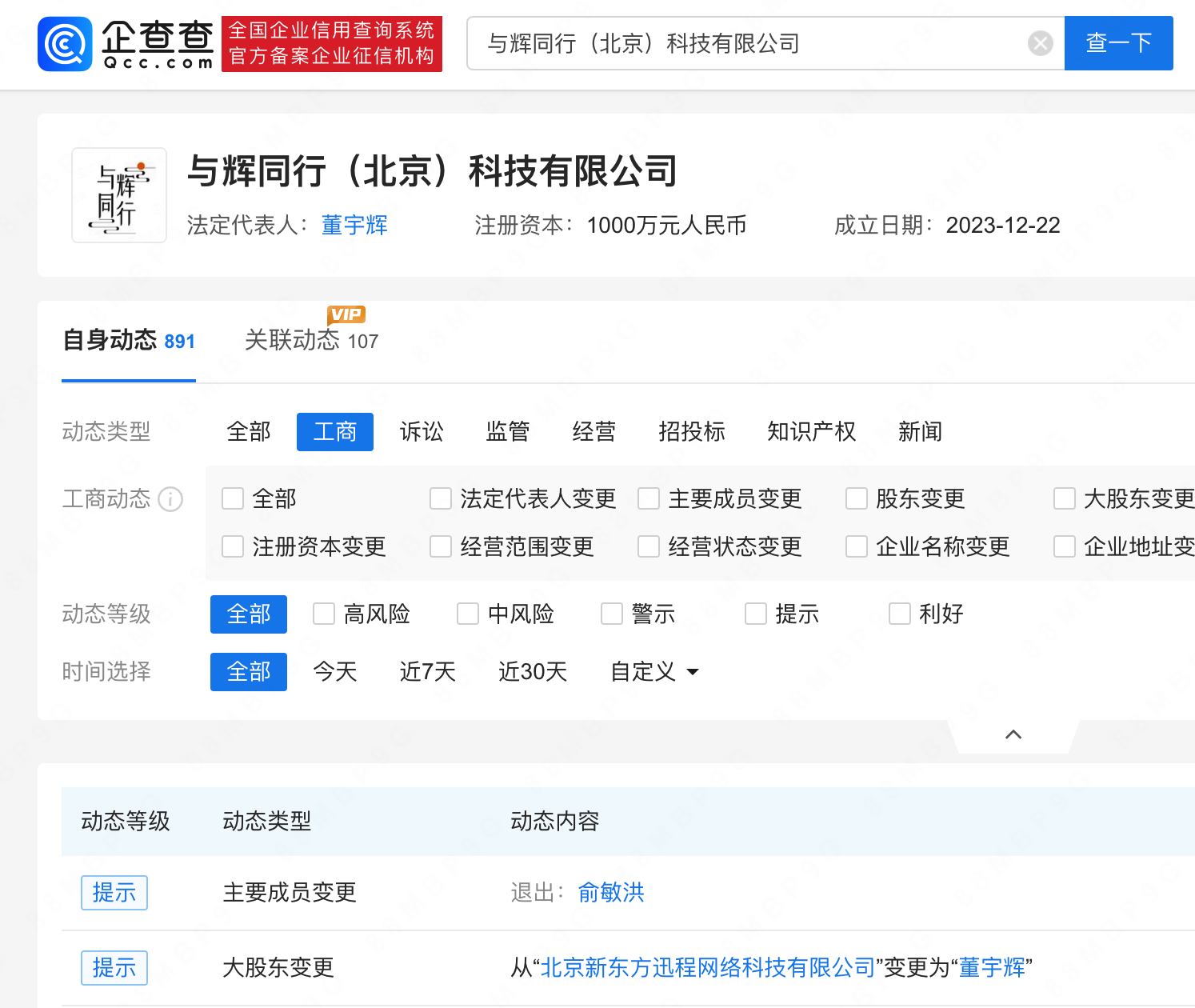Check the 经营状态变更 checkbox
Viewport: 1195px width, 1008px height.
[x=649, y=547]
